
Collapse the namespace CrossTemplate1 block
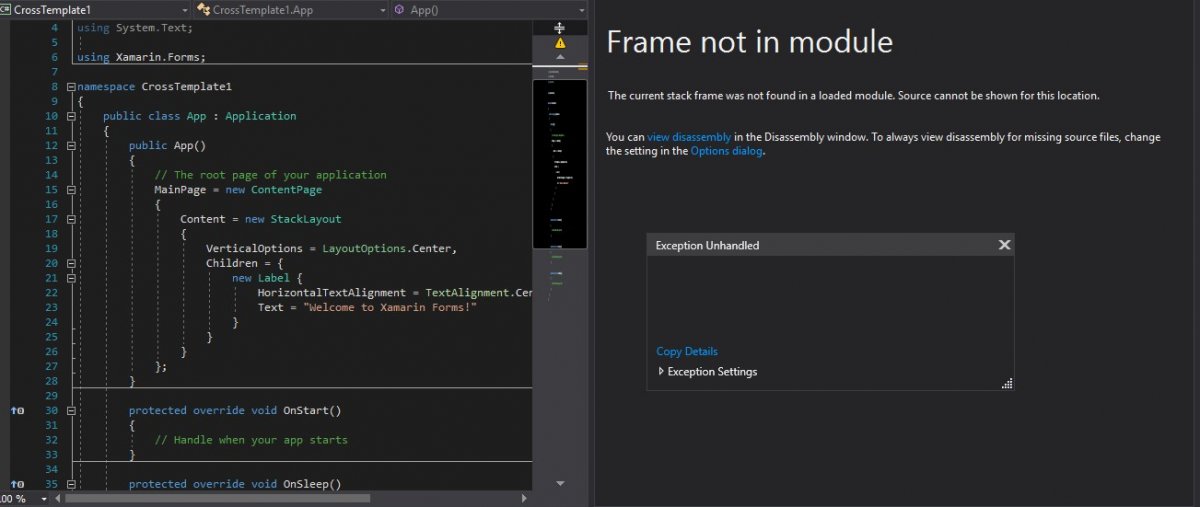[70, 87]
